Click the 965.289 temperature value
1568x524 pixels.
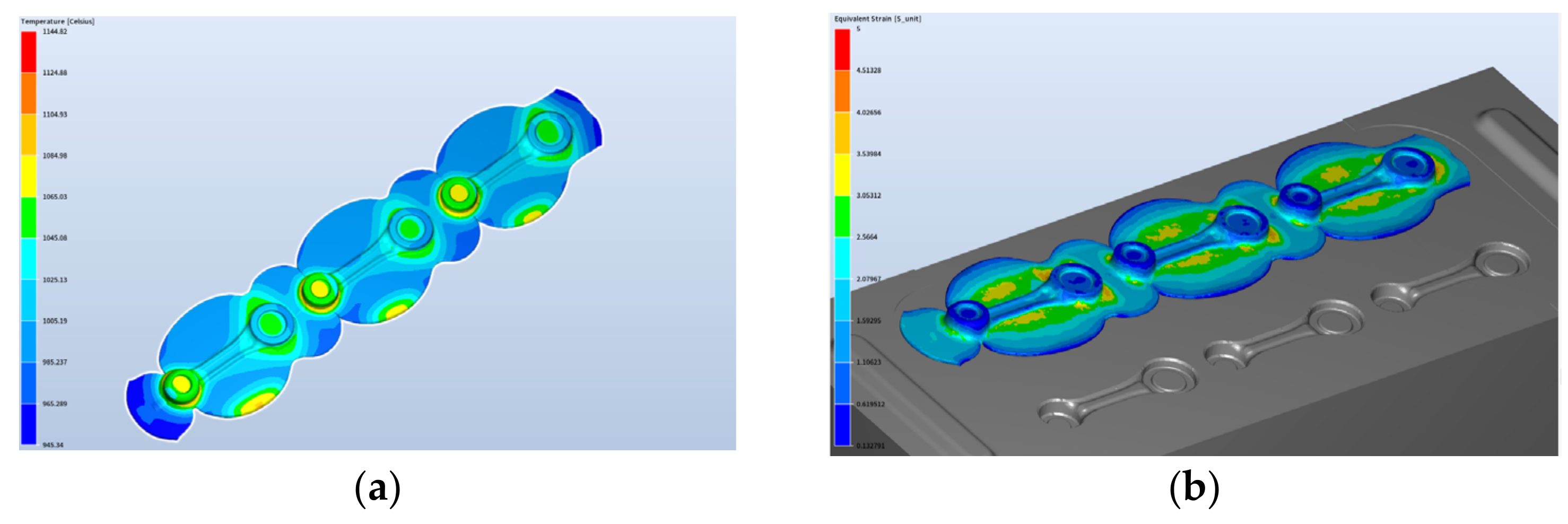[55, 404]
